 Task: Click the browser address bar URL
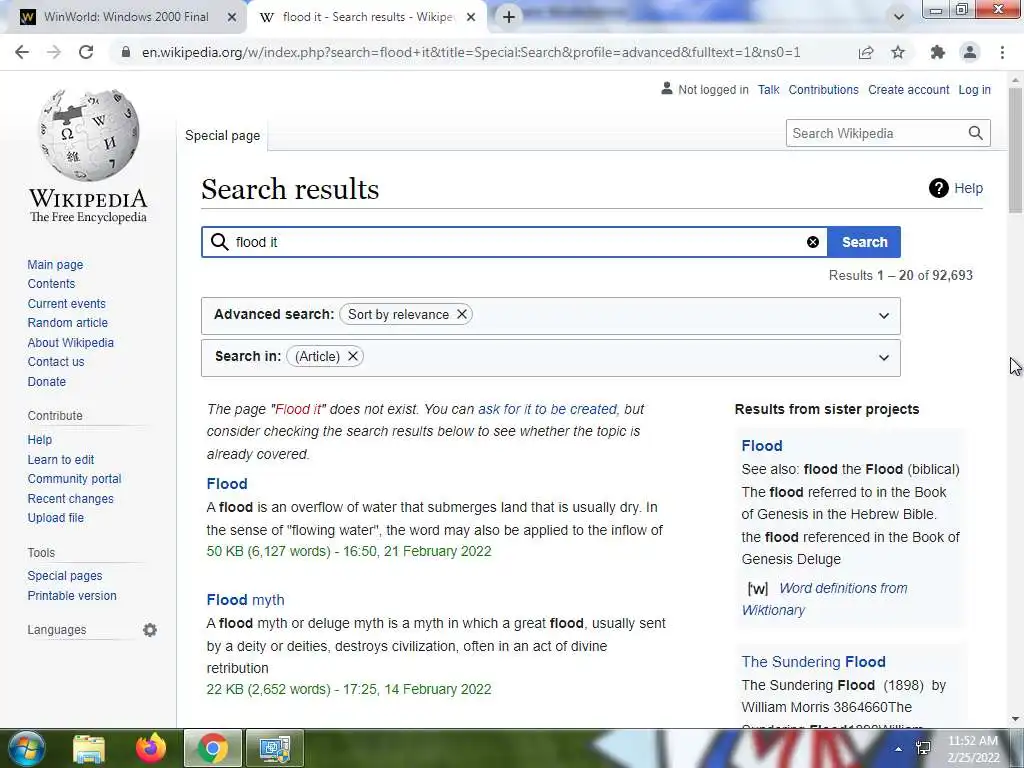(x=471, y=52)
